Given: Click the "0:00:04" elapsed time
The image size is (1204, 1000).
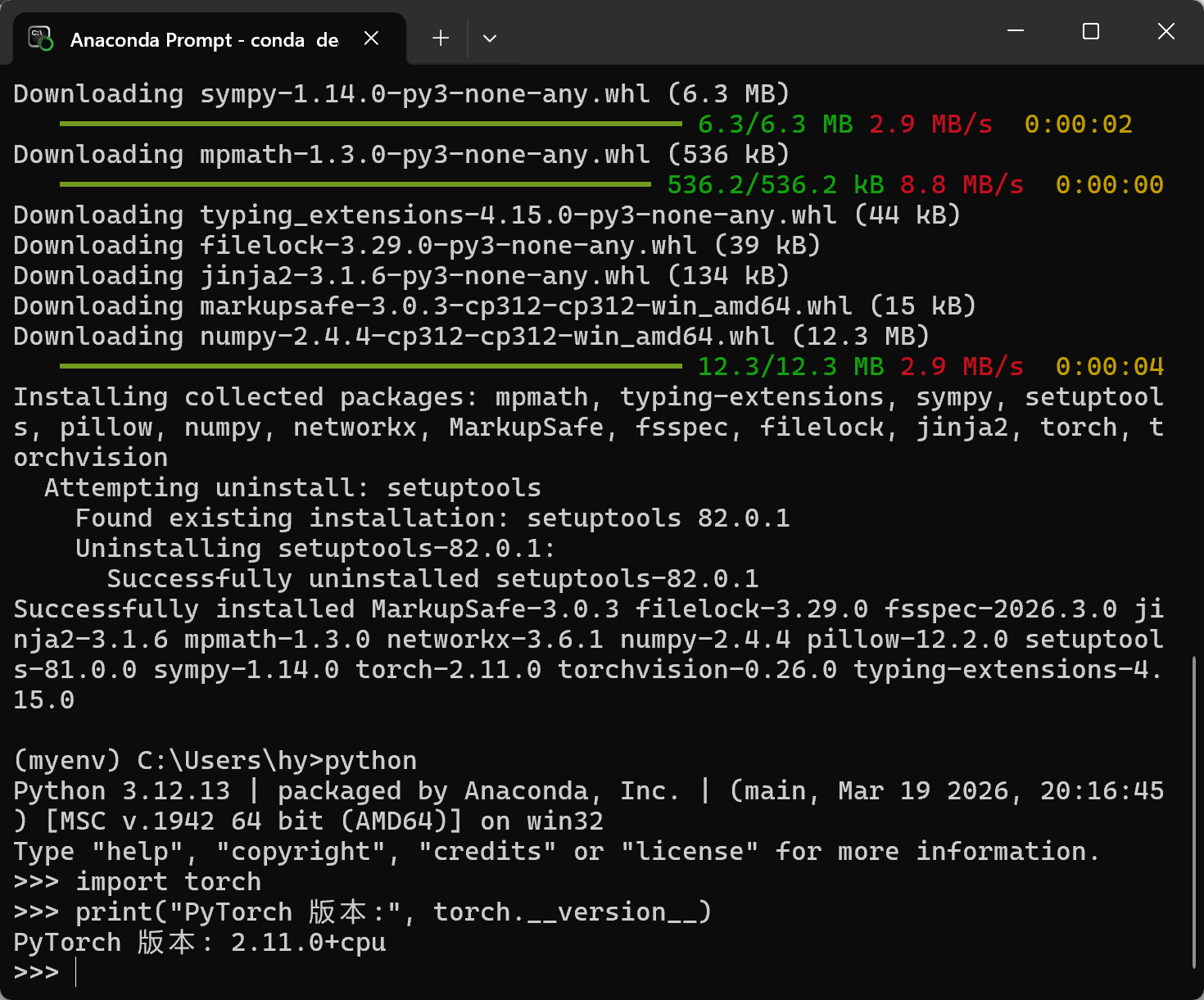Looking at the screenshot, I should tap(1110, 367).
